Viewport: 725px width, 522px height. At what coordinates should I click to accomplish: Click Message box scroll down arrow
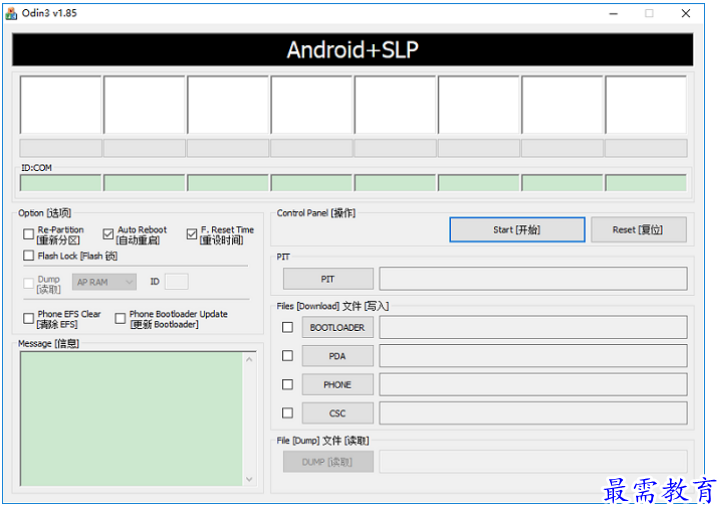249,479
